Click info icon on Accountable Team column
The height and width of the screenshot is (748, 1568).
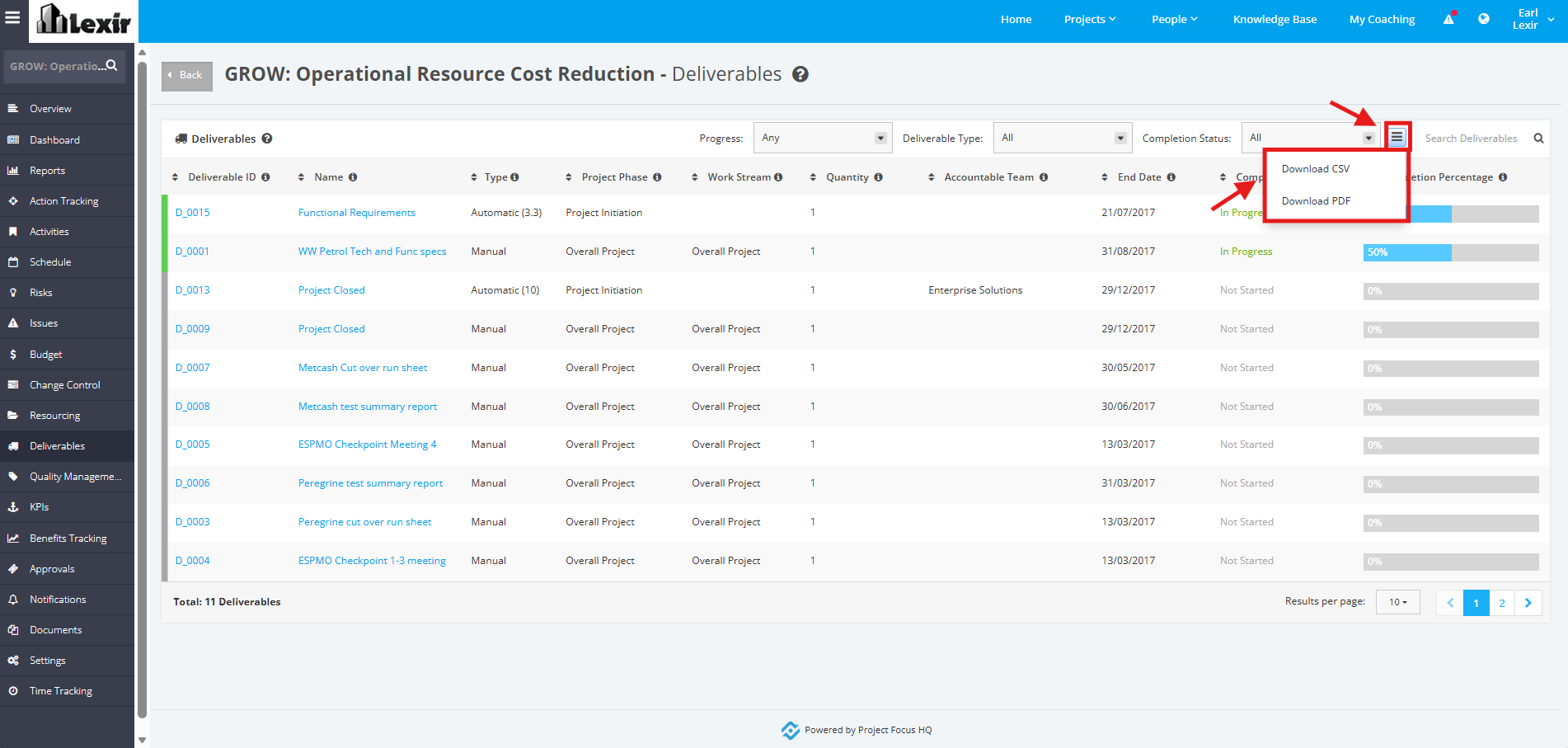click(x=1044, y=177)
